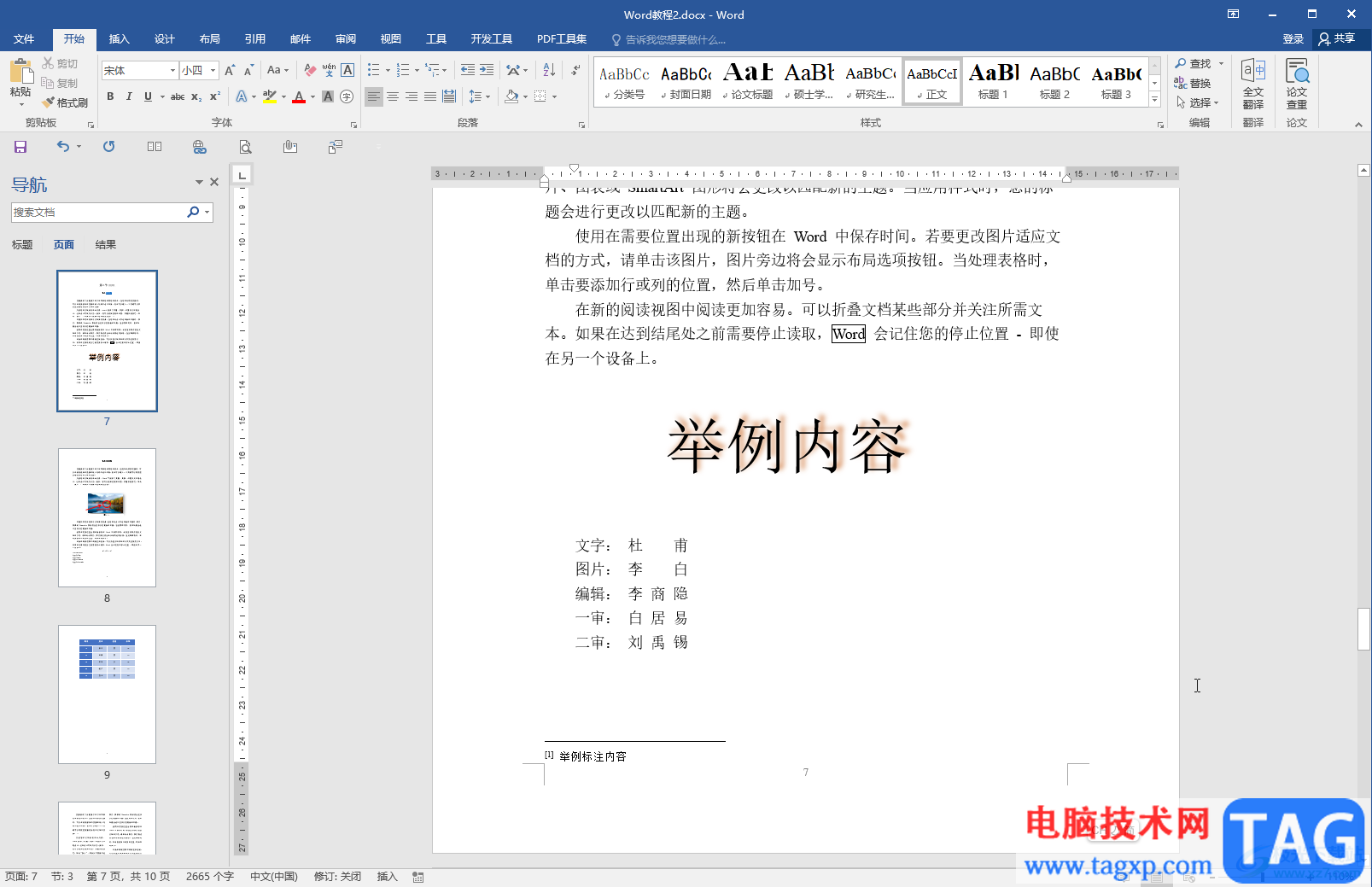Select page 8 thumbnail in navigation pane
Screen dimensions: 1372x887
tap(107, 517)
